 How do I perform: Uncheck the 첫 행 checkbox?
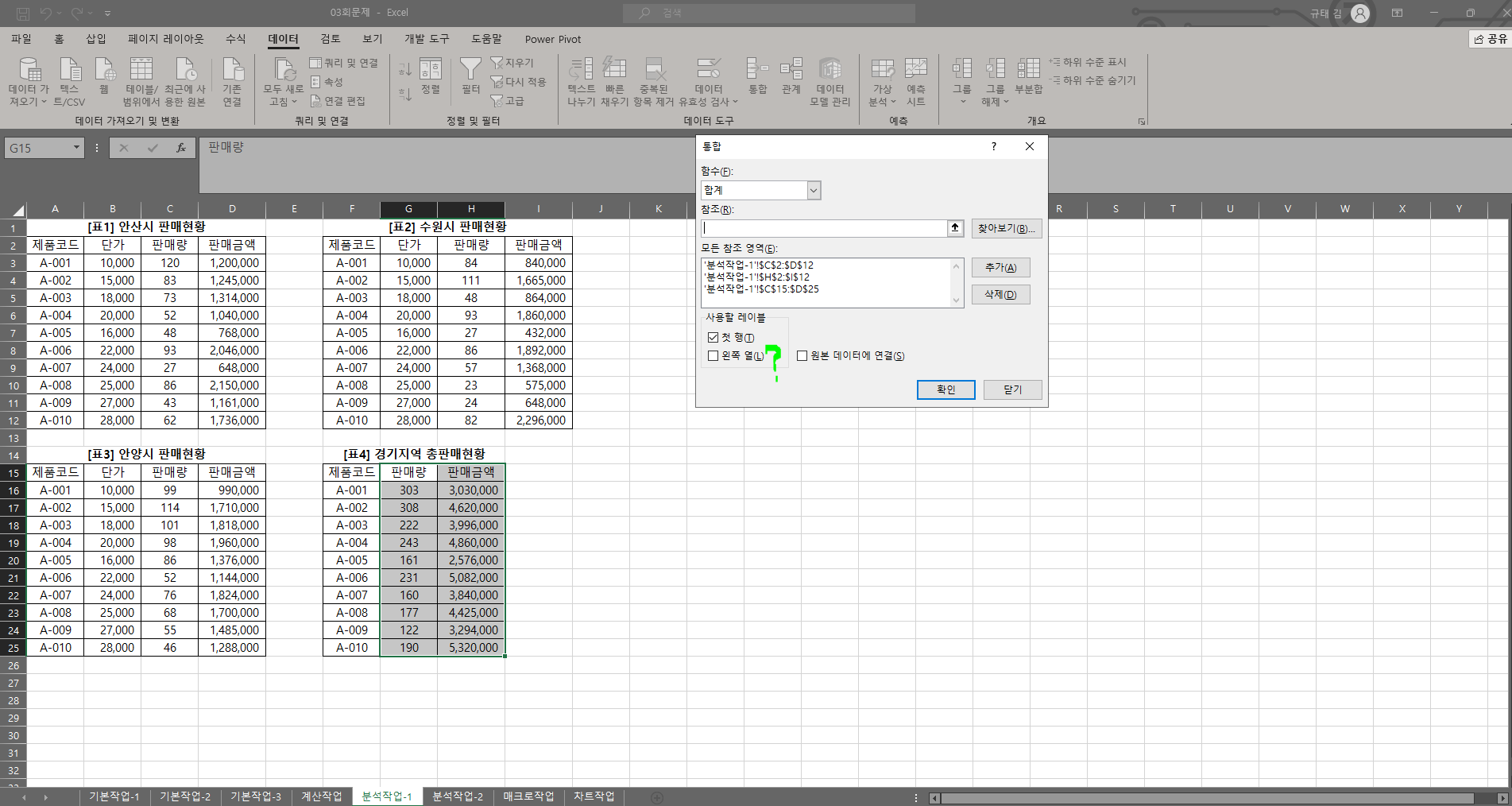(713, 338)
